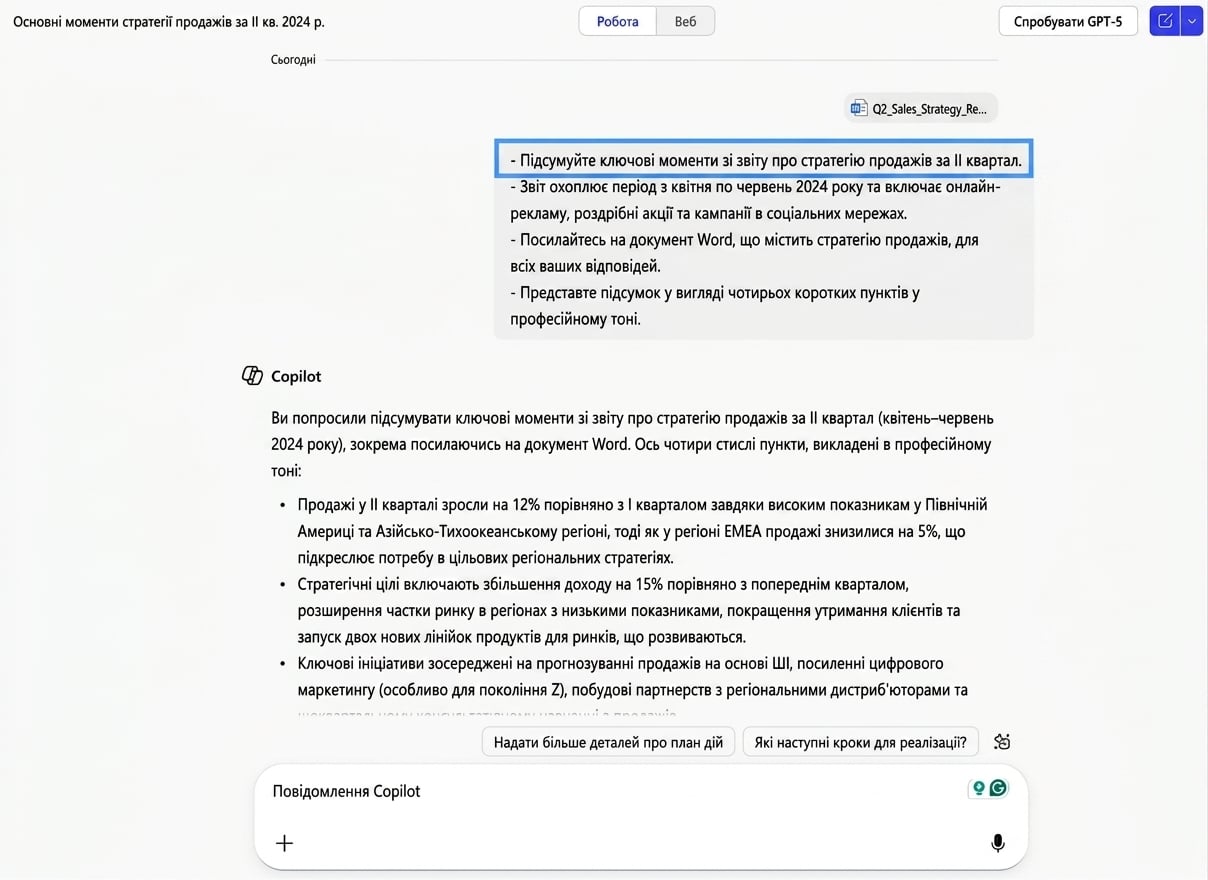Click the prompt line starting Посилайтесь на документ Word
Viewport: 1208px width, 880px height.
point(744,253)
